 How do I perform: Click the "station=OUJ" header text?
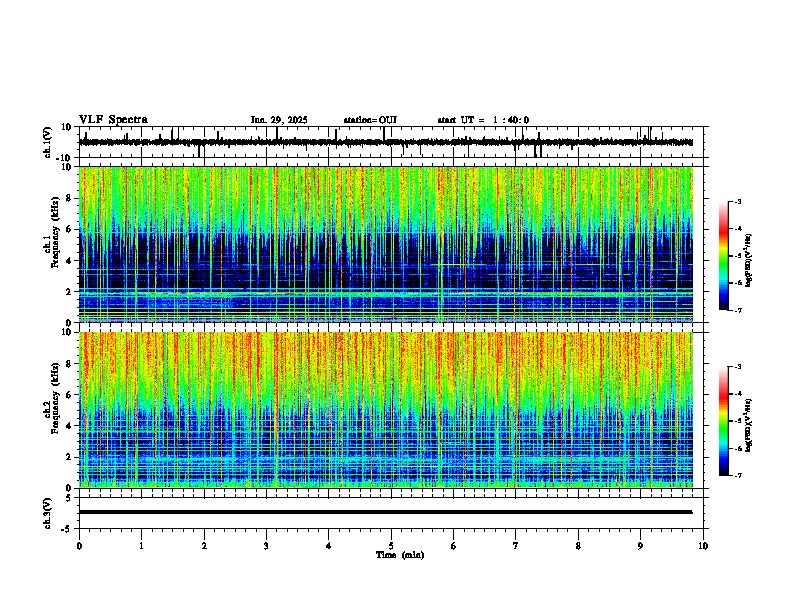(x=370, y=120)
